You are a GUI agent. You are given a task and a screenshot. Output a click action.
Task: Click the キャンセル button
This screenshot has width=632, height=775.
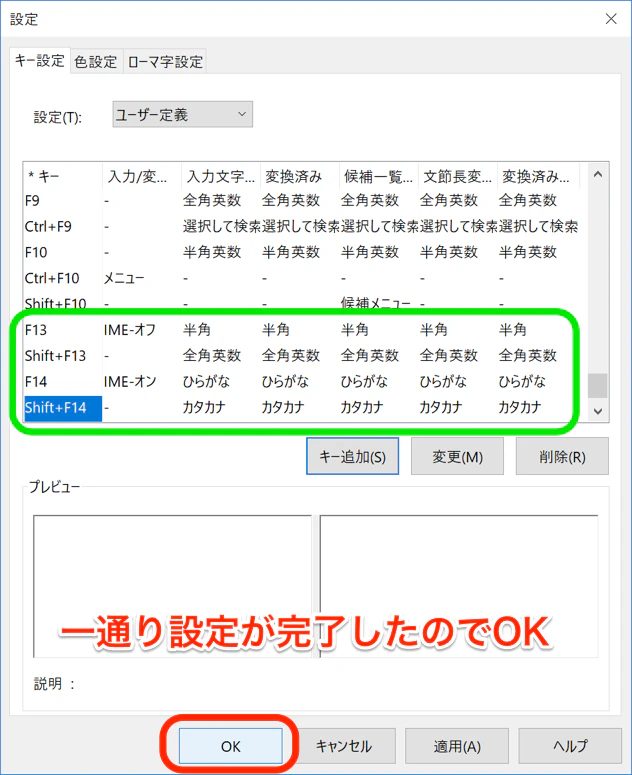[x=344, y=746]
